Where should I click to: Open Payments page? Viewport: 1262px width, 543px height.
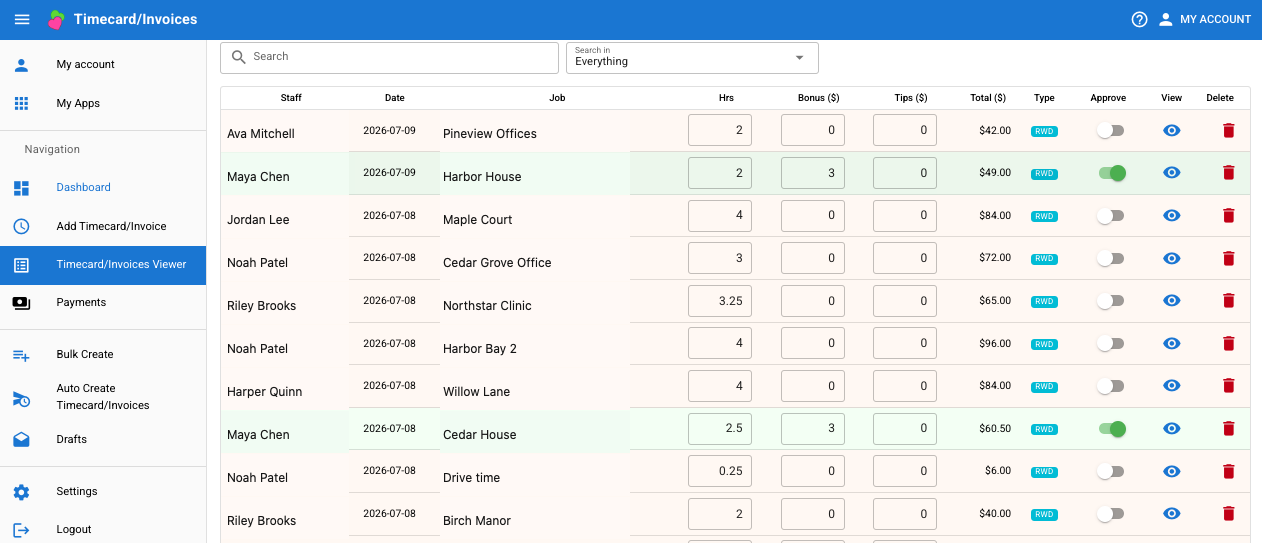coord(103,303)
